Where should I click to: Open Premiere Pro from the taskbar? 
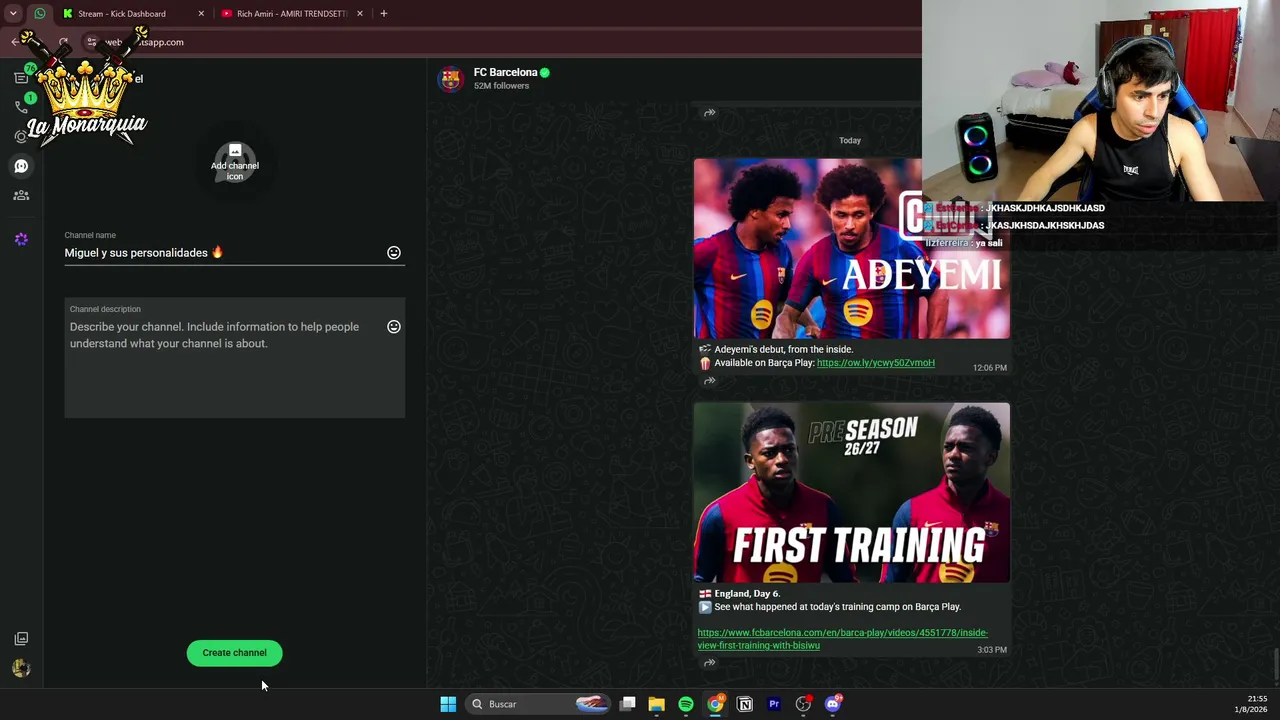pos(774,704)
